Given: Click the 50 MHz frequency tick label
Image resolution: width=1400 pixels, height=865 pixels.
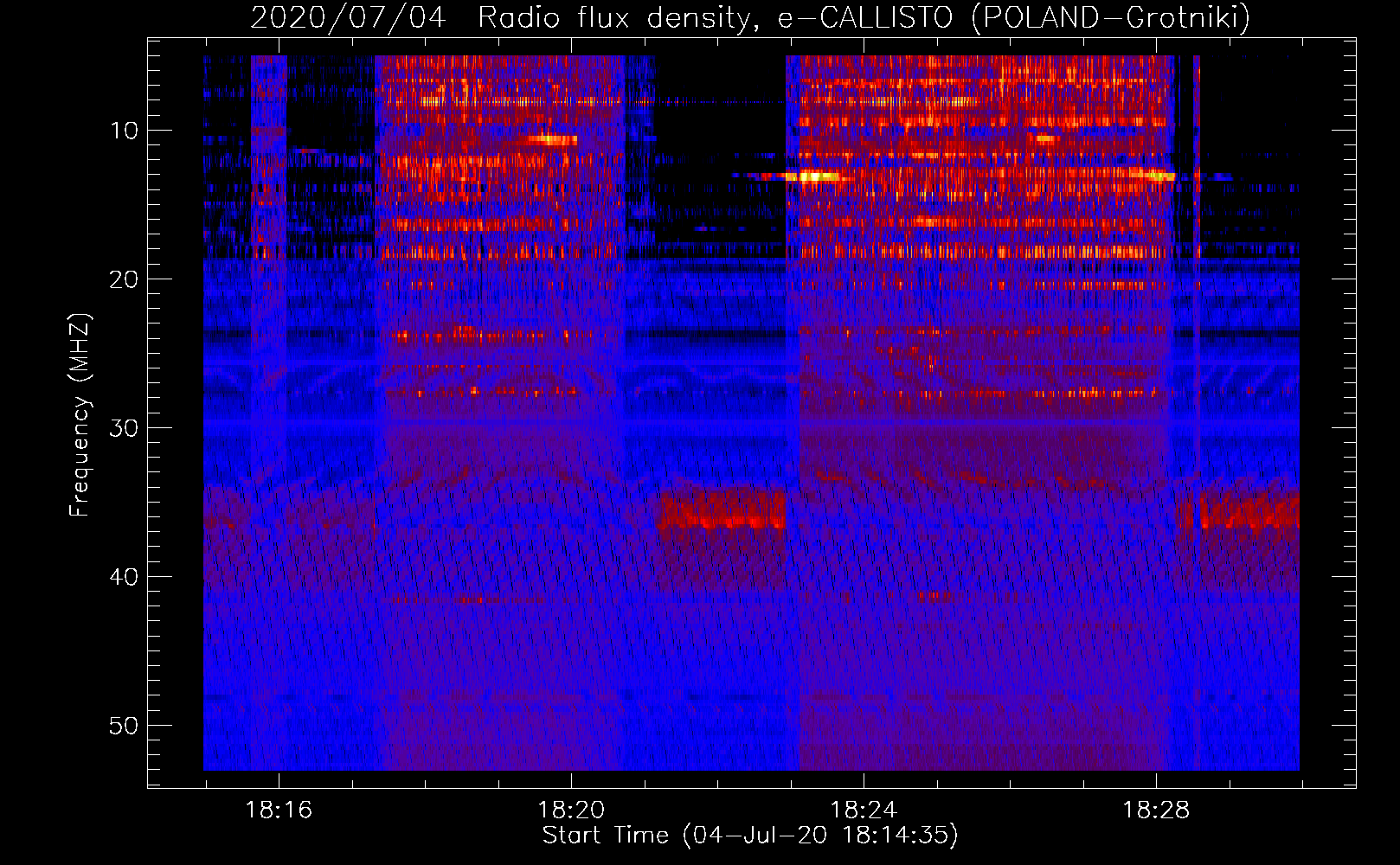Looking at the screenshot, I should tap(124, 726).
